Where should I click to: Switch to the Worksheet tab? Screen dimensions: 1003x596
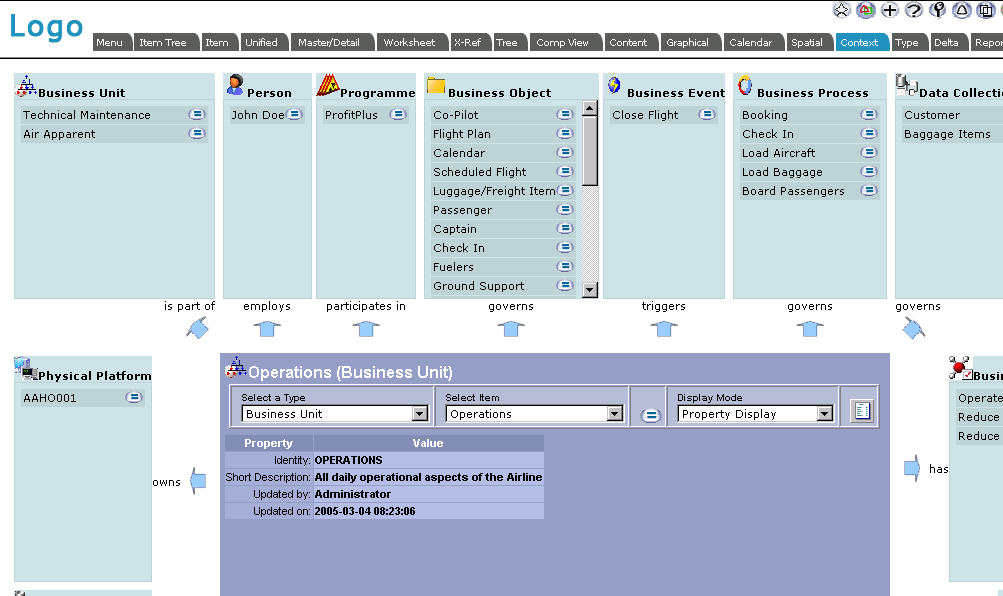(409, 43)
